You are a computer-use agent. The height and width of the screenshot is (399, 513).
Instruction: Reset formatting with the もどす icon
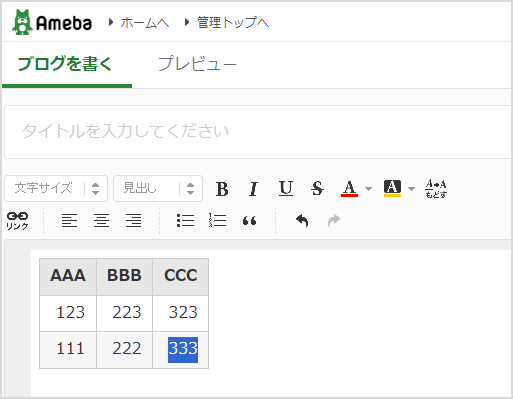436,189
